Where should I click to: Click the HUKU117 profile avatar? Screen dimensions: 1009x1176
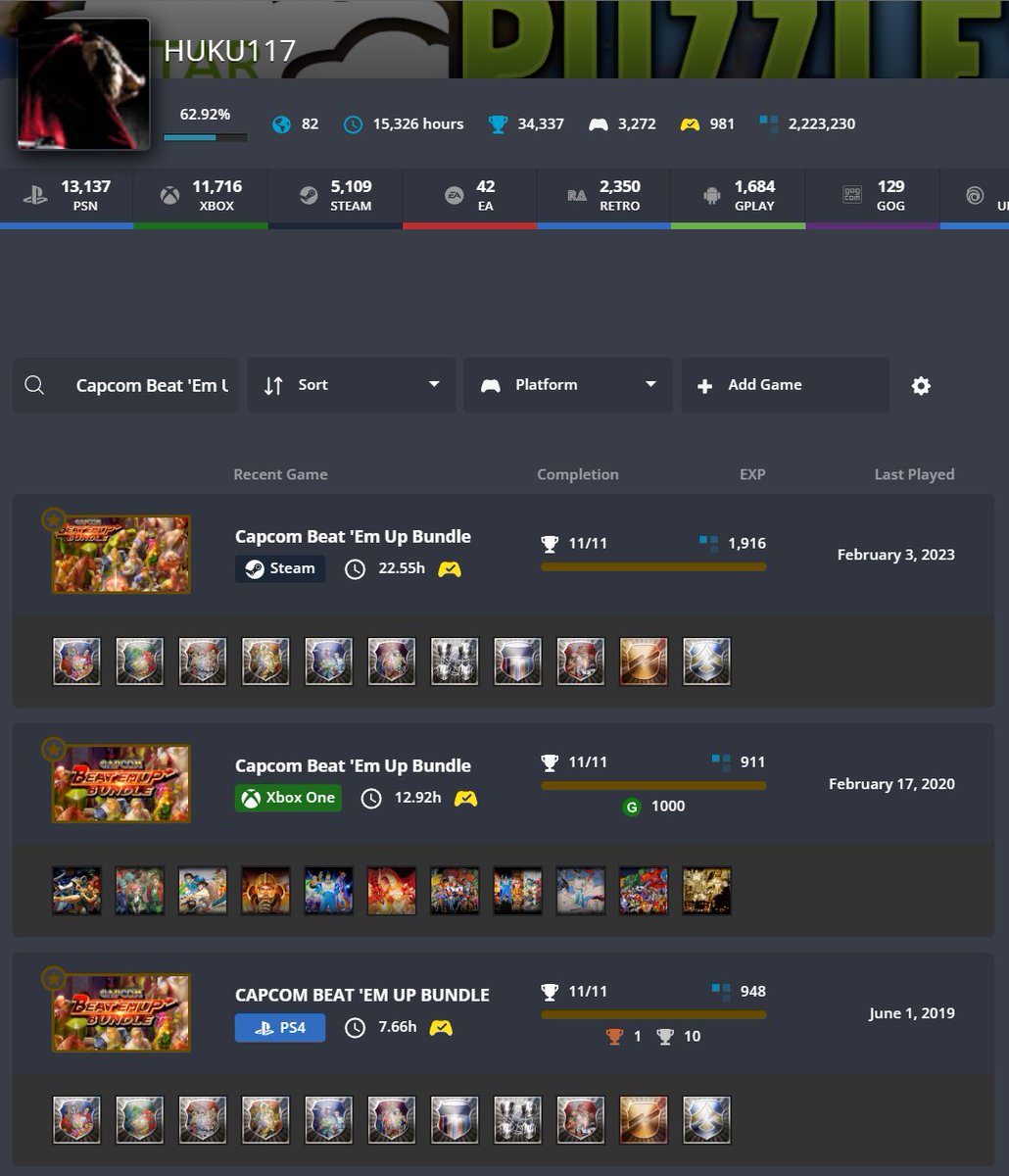pyautogui.click(x=83, y=84)
